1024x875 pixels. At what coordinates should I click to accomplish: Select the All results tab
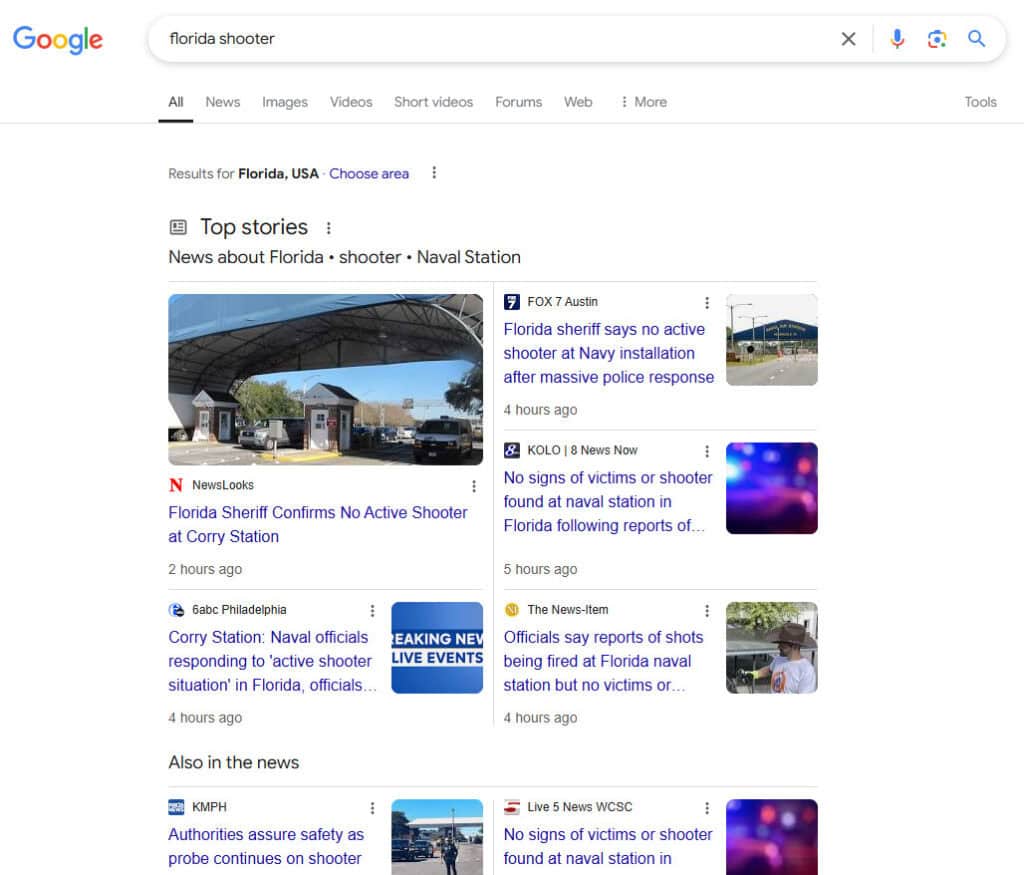tap(176, 102)
